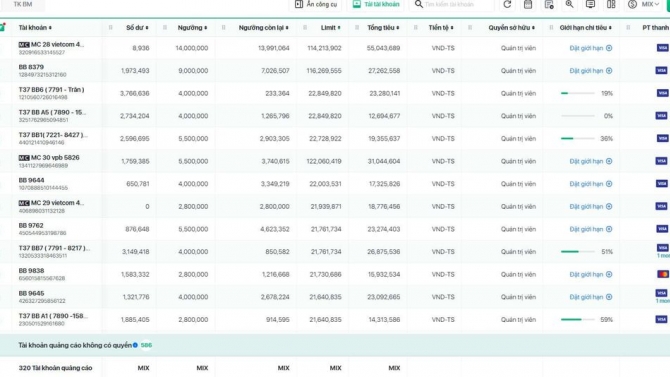Click the 'Tải tài khoản' load accounts button
Image resolution: width=670 pixels, height=377 pixels.
point(376,4)
